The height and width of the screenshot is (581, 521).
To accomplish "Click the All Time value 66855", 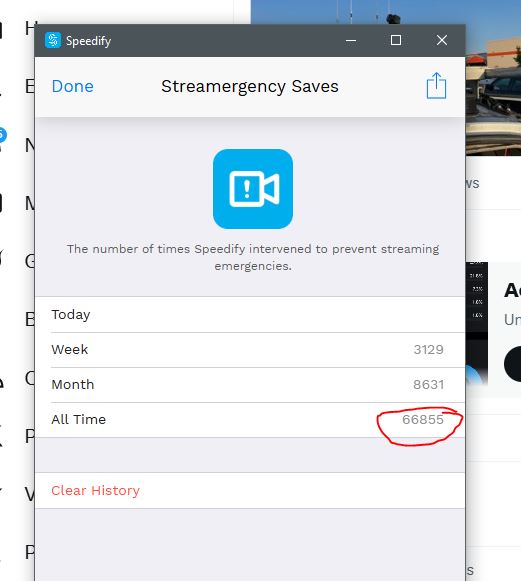I will click(423, 419).
